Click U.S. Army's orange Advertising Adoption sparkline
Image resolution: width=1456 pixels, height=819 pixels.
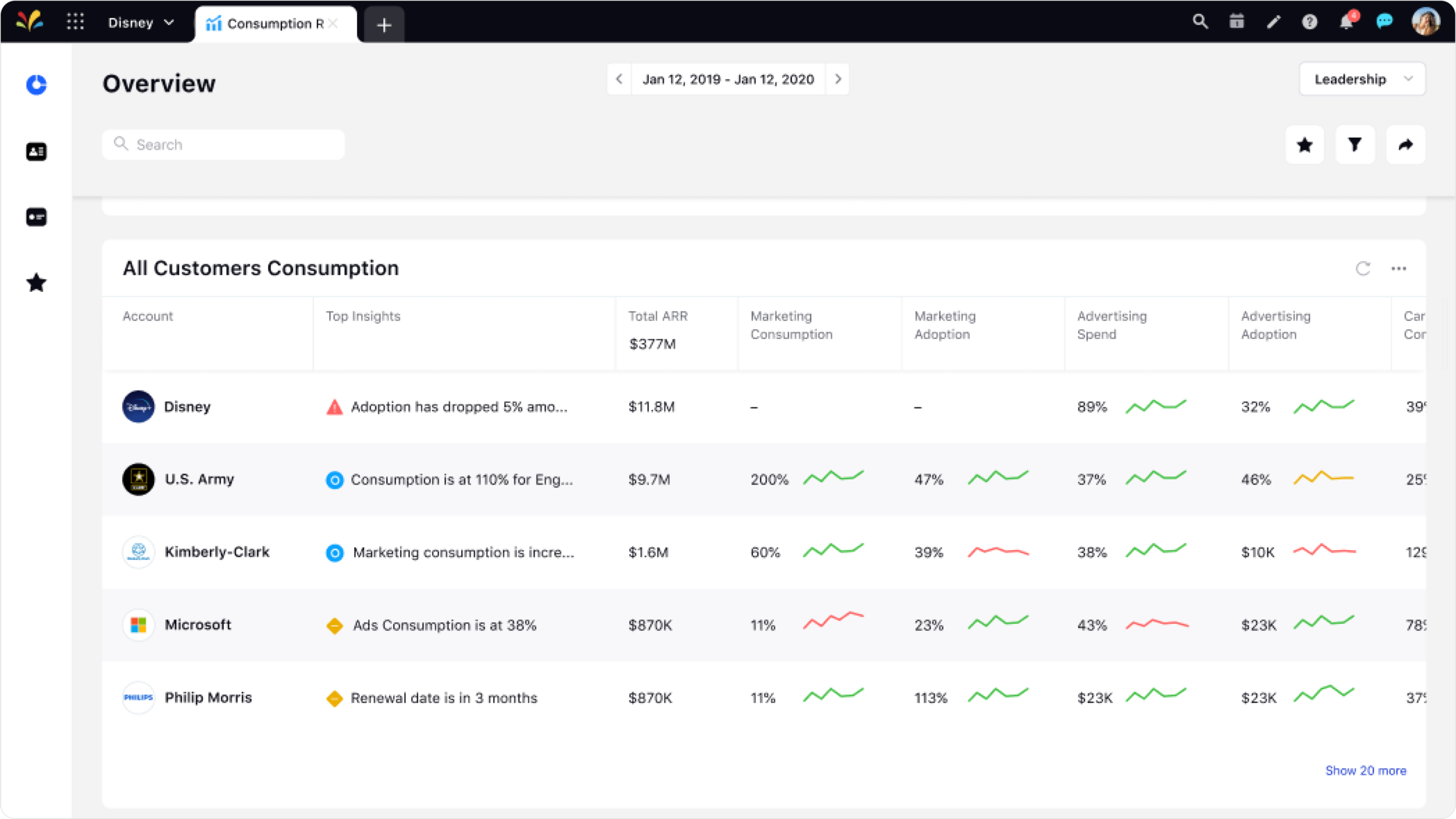(1324, 477)
